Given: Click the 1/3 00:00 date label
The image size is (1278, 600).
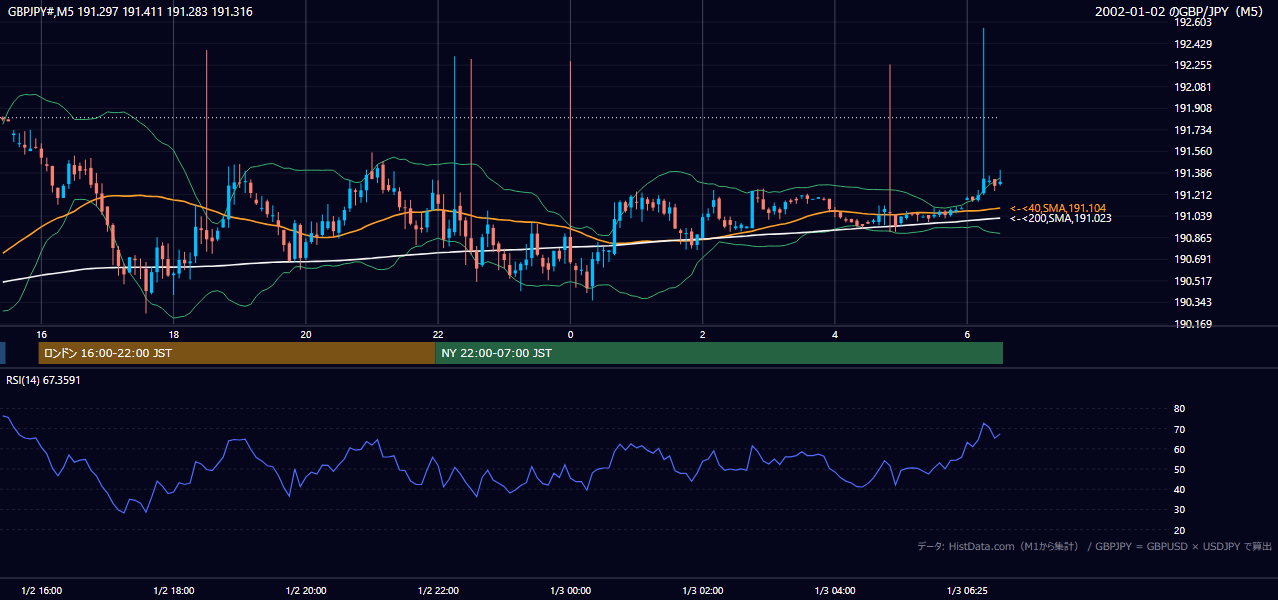Looking at the screenshot, I should (570, 590).
